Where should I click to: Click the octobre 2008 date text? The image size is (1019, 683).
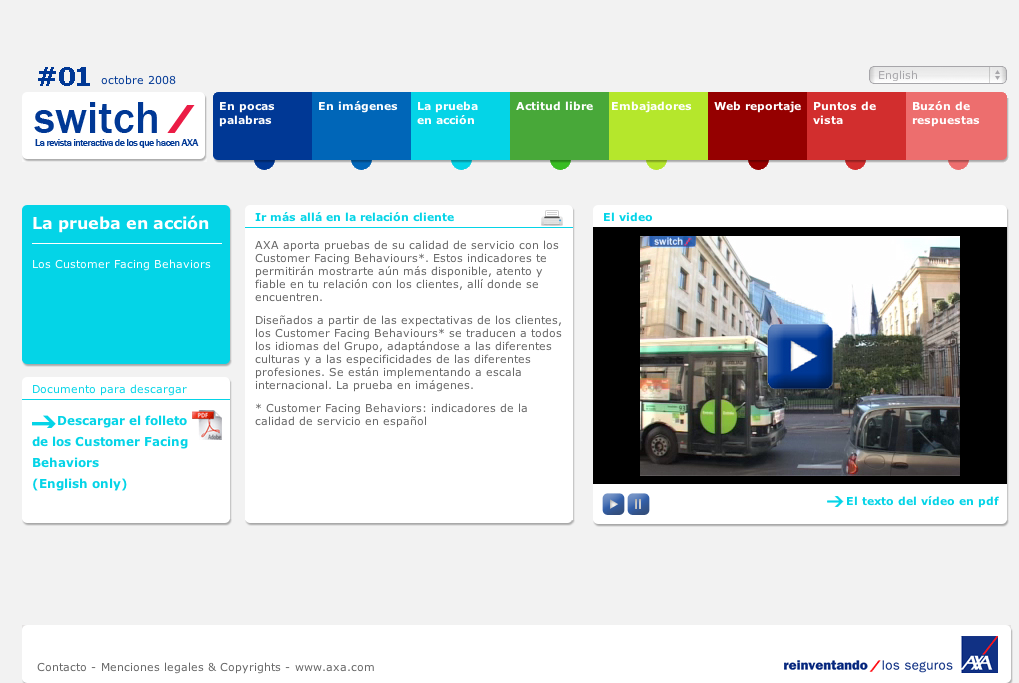pyautogui.click(x=138, y=80)
